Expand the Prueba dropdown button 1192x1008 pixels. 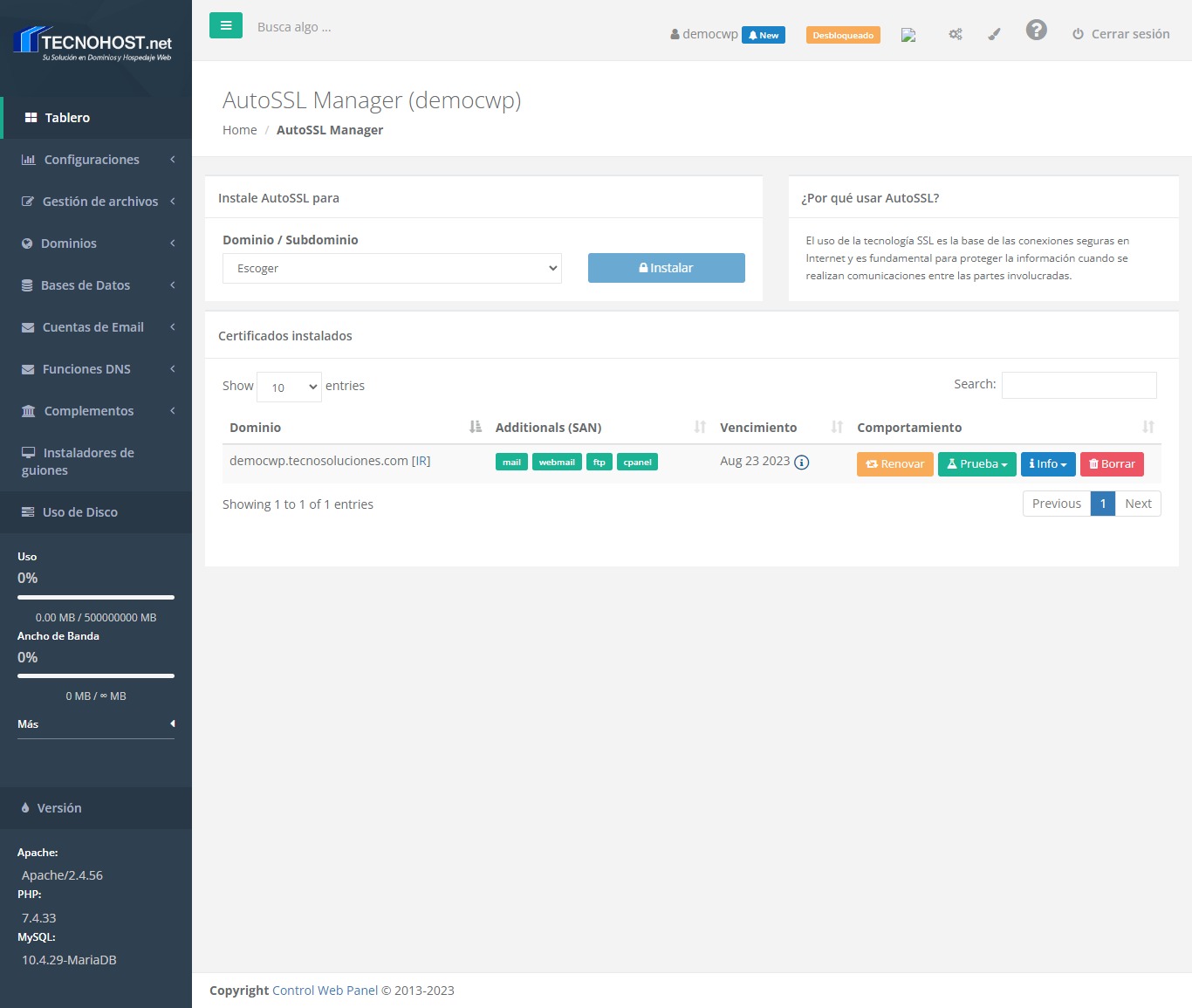tap(976, 464)
